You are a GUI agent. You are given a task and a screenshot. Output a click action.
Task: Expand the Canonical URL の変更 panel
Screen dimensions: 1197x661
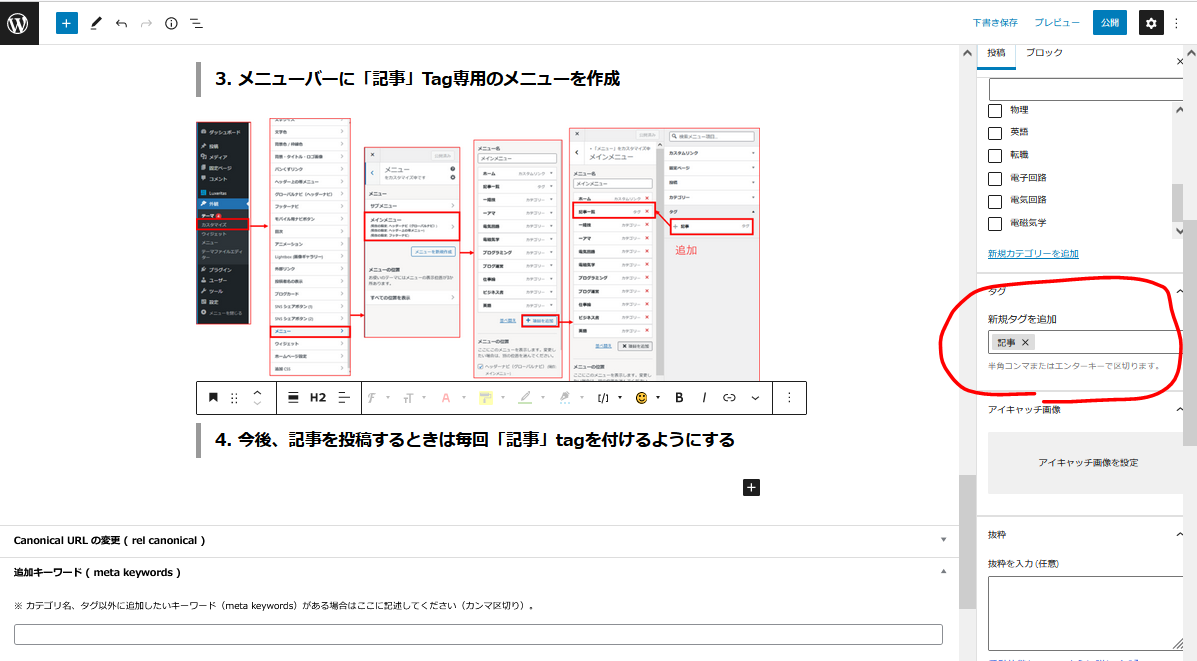point(943,540)
